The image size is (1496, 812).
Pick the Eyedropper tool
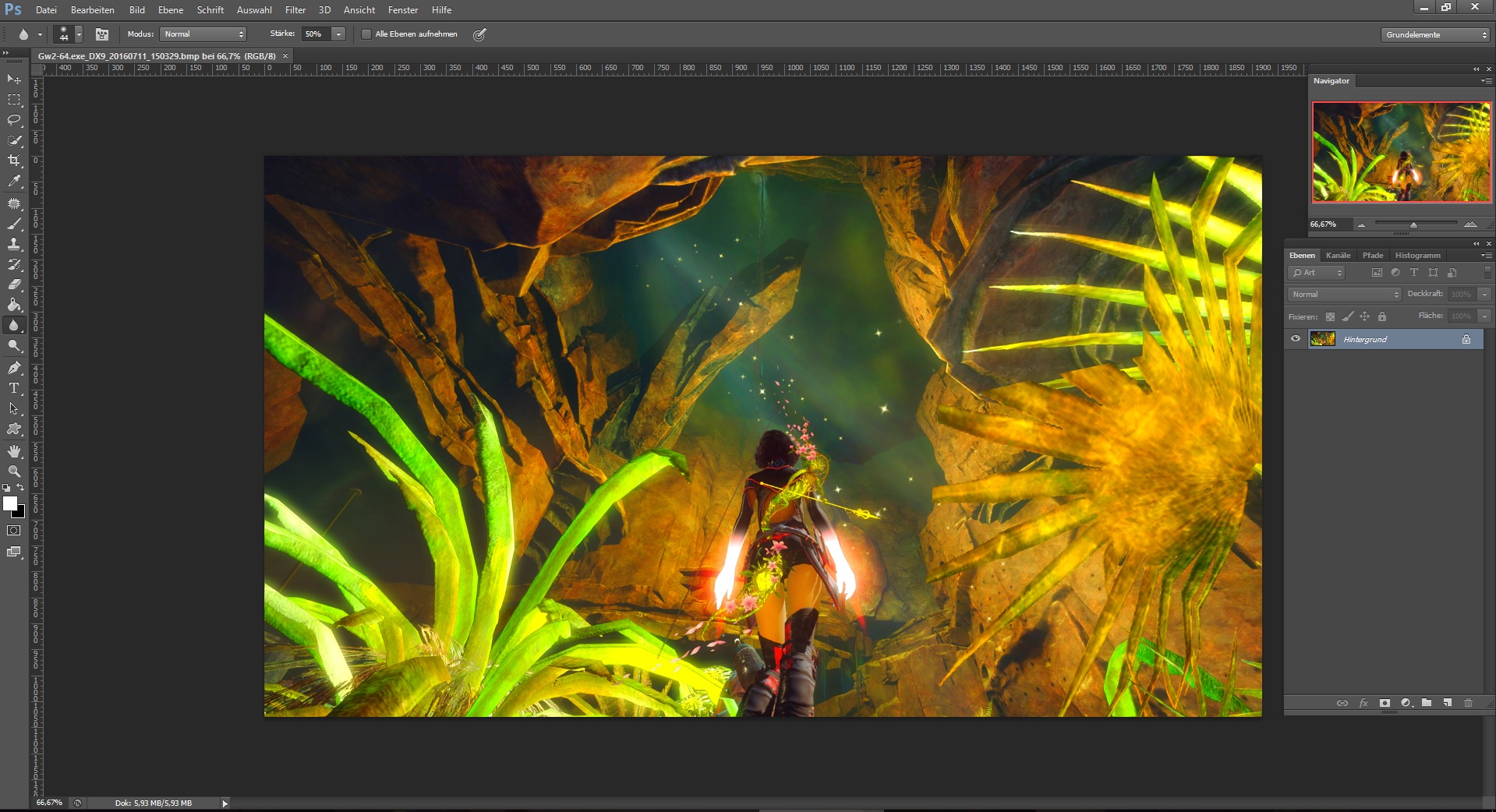click(14, 181)
